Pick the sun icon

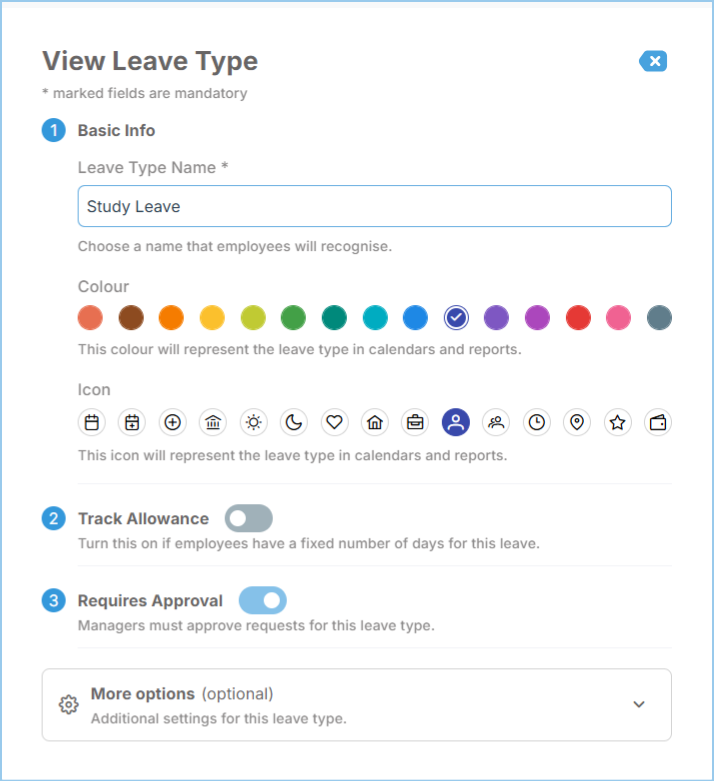click(254, 422)
